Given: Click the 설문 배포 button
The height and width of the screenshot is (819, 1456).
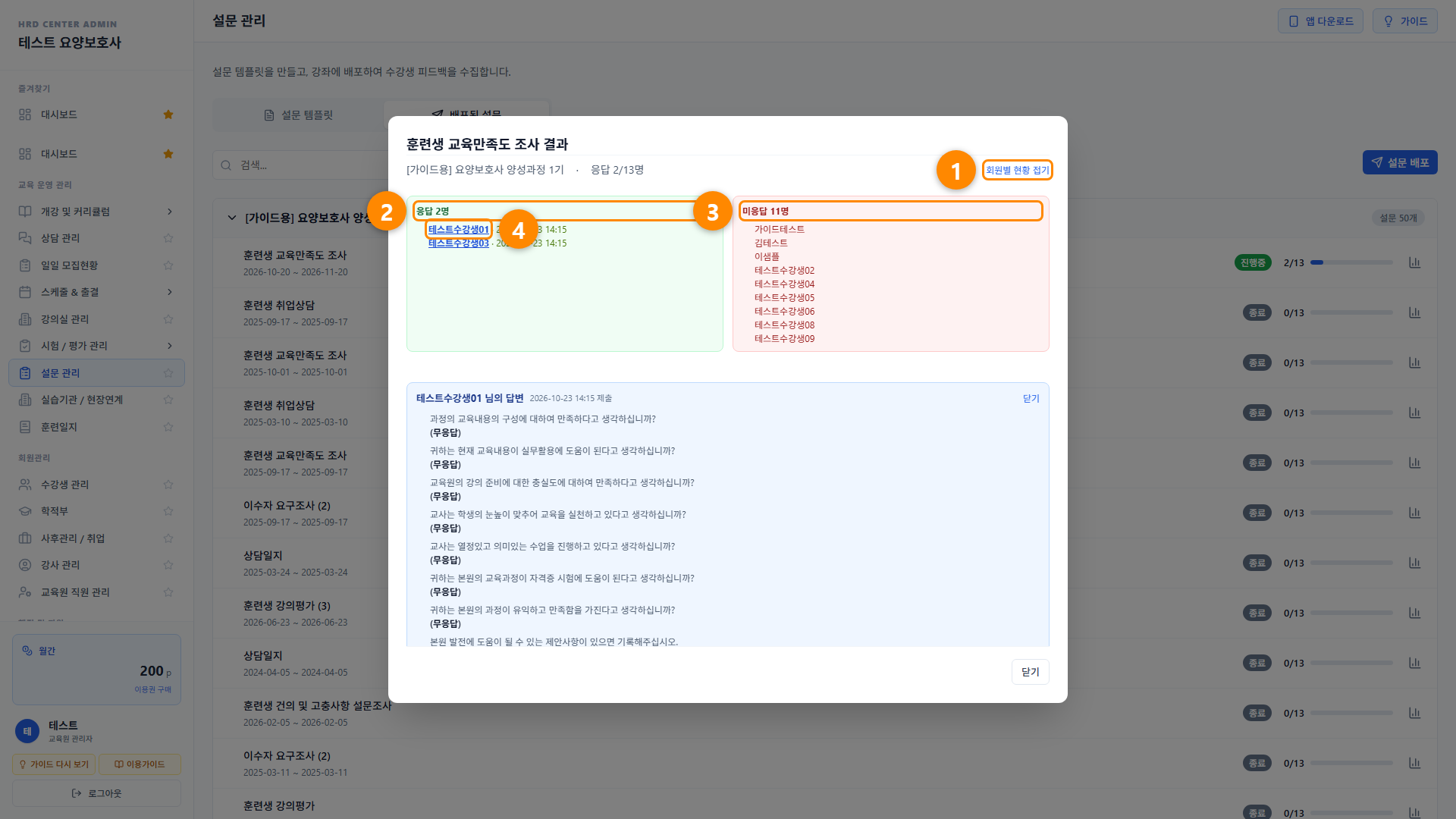Looking at the screenshot, I should (x=1399, y=162).
